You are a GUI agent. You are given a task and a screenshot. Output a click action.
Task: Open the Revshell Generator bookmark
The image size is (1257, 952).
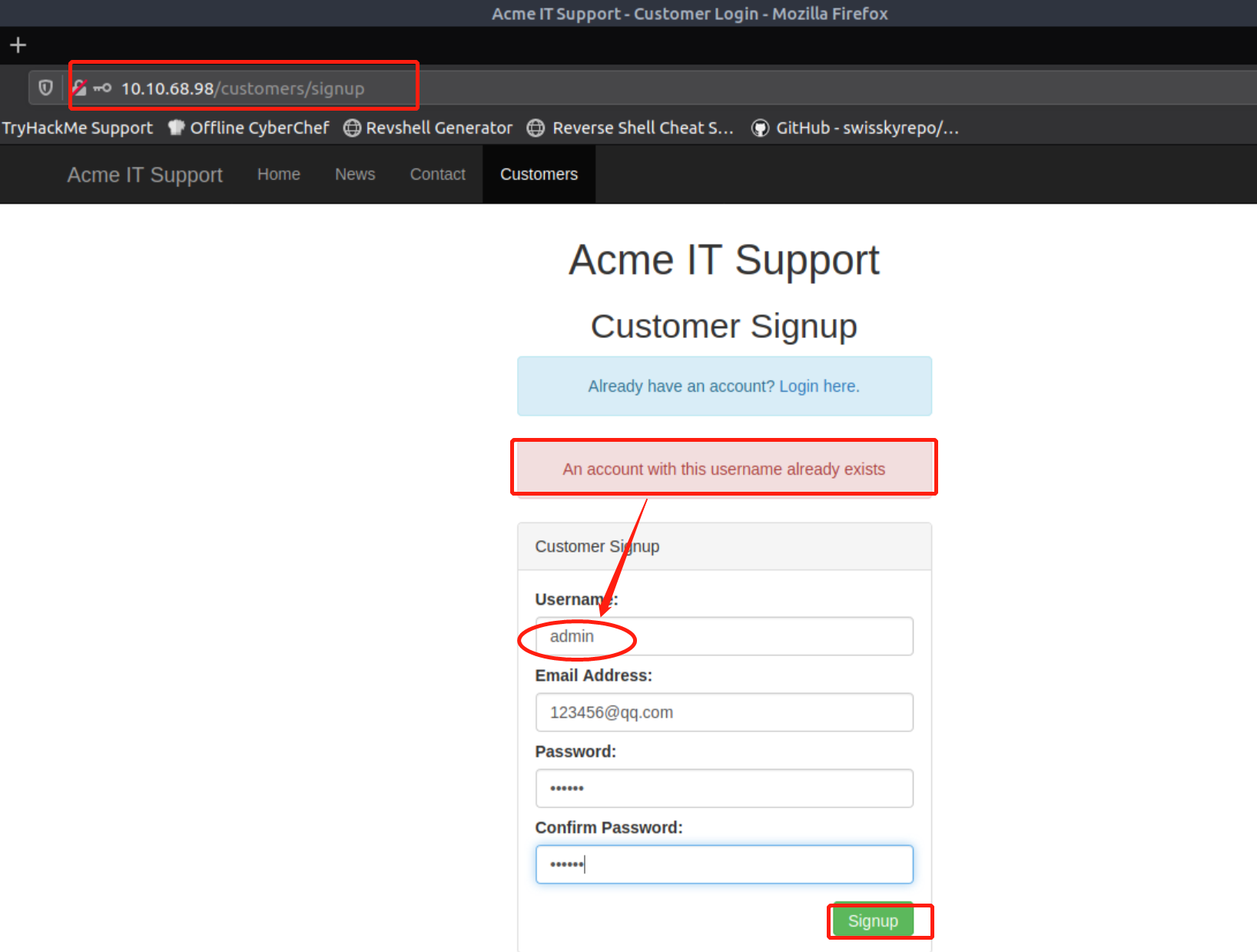coord(428,128)
